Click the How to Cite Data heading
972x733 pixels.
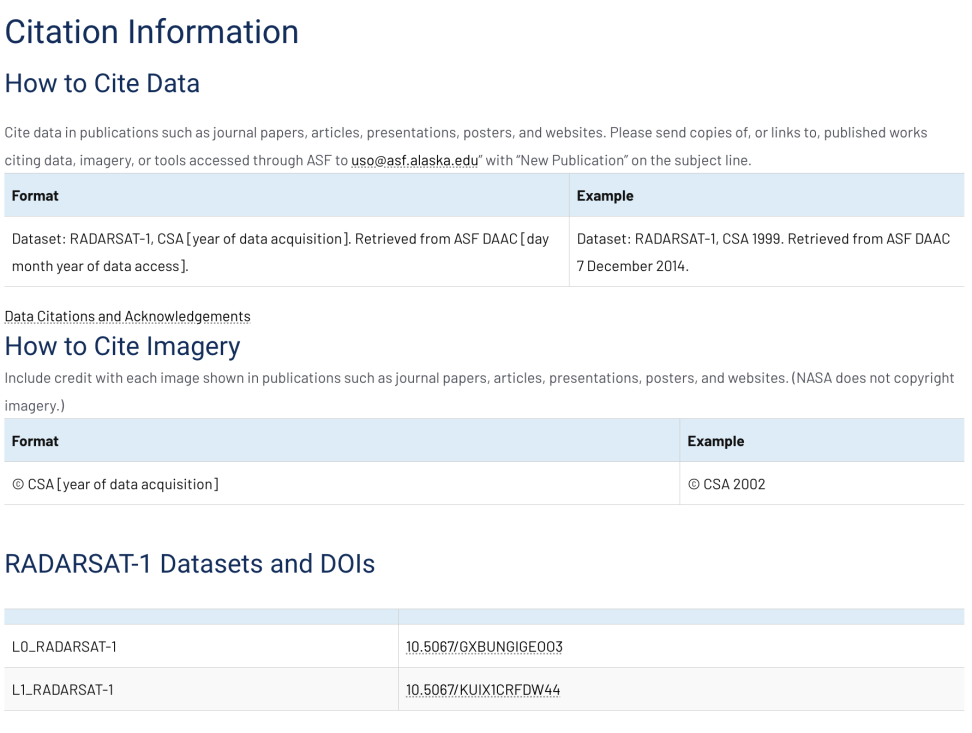click(x=102, y=83)
